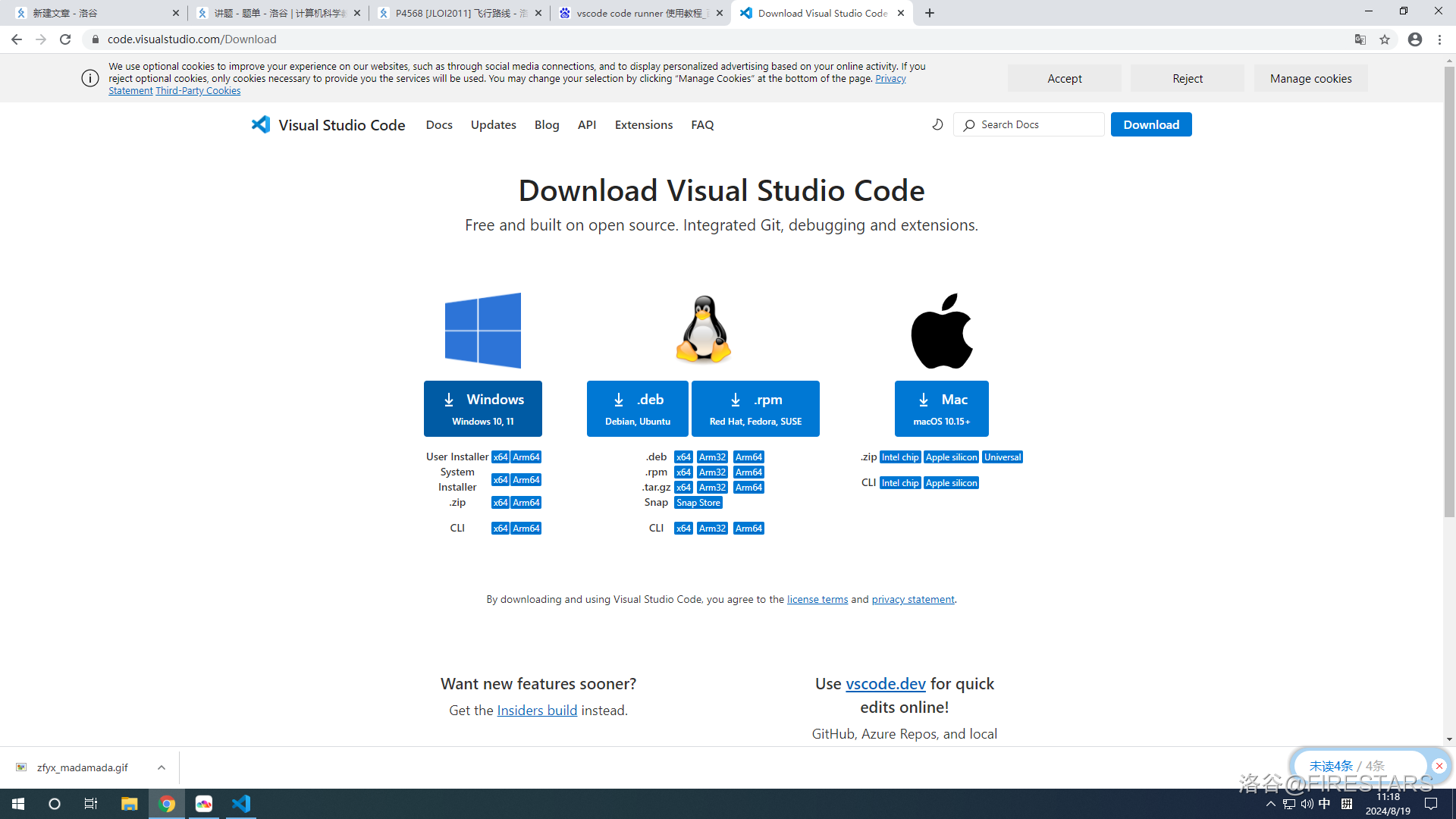The width and height of the screenshot is (1456, 819).
Task: Expand the system tray hidden icons arrow
Action: tap(1270, 804)
